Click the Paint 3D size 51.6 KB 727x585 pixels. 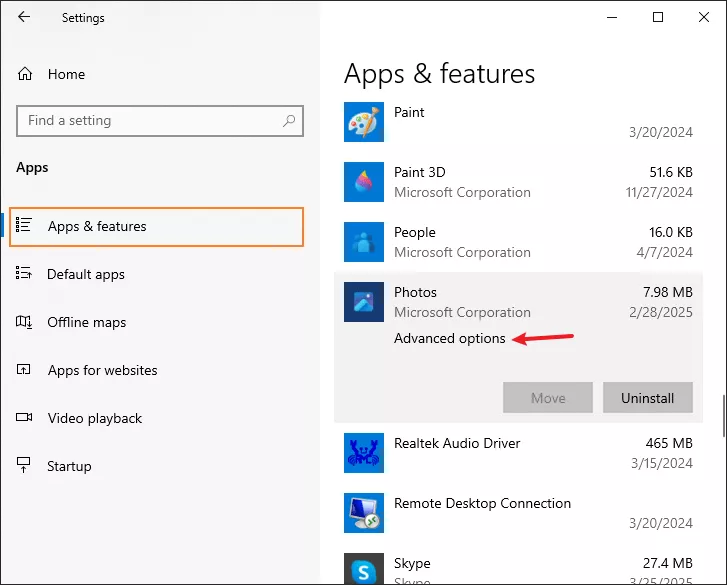[x=671, y=172]
